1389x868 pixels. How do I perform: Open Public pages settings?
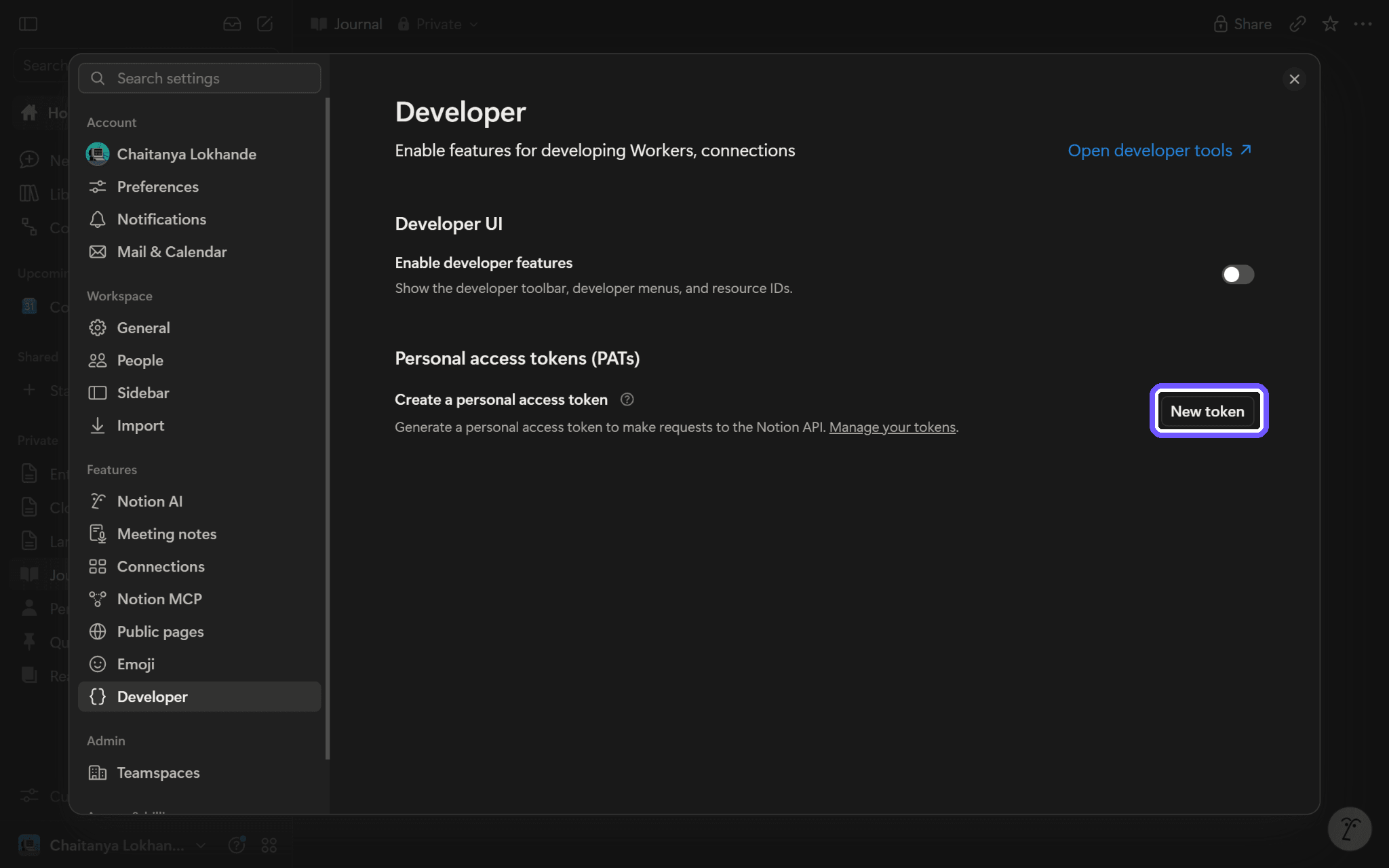click(199, 631)
